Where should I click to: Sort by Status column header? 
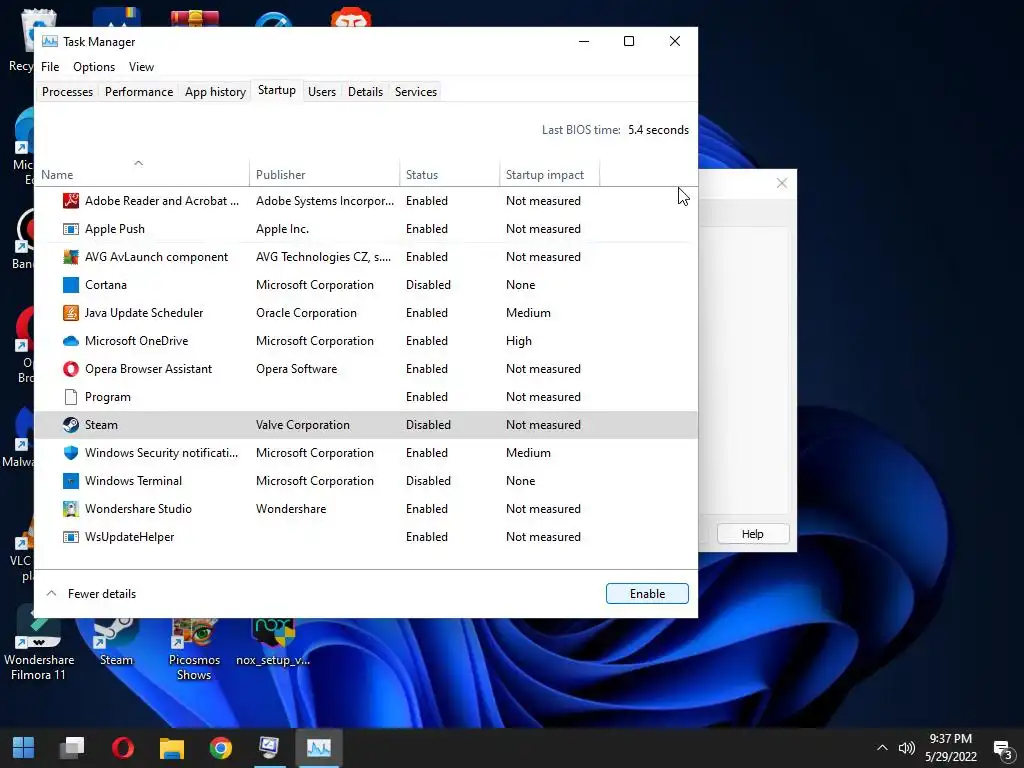click(x=449, y=174)
